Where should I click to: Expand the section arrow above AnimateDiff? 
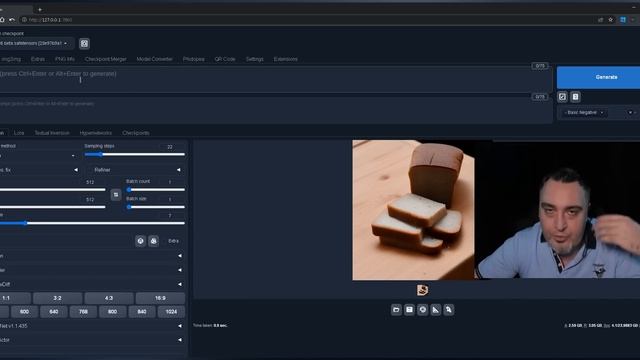coord(180,270)
